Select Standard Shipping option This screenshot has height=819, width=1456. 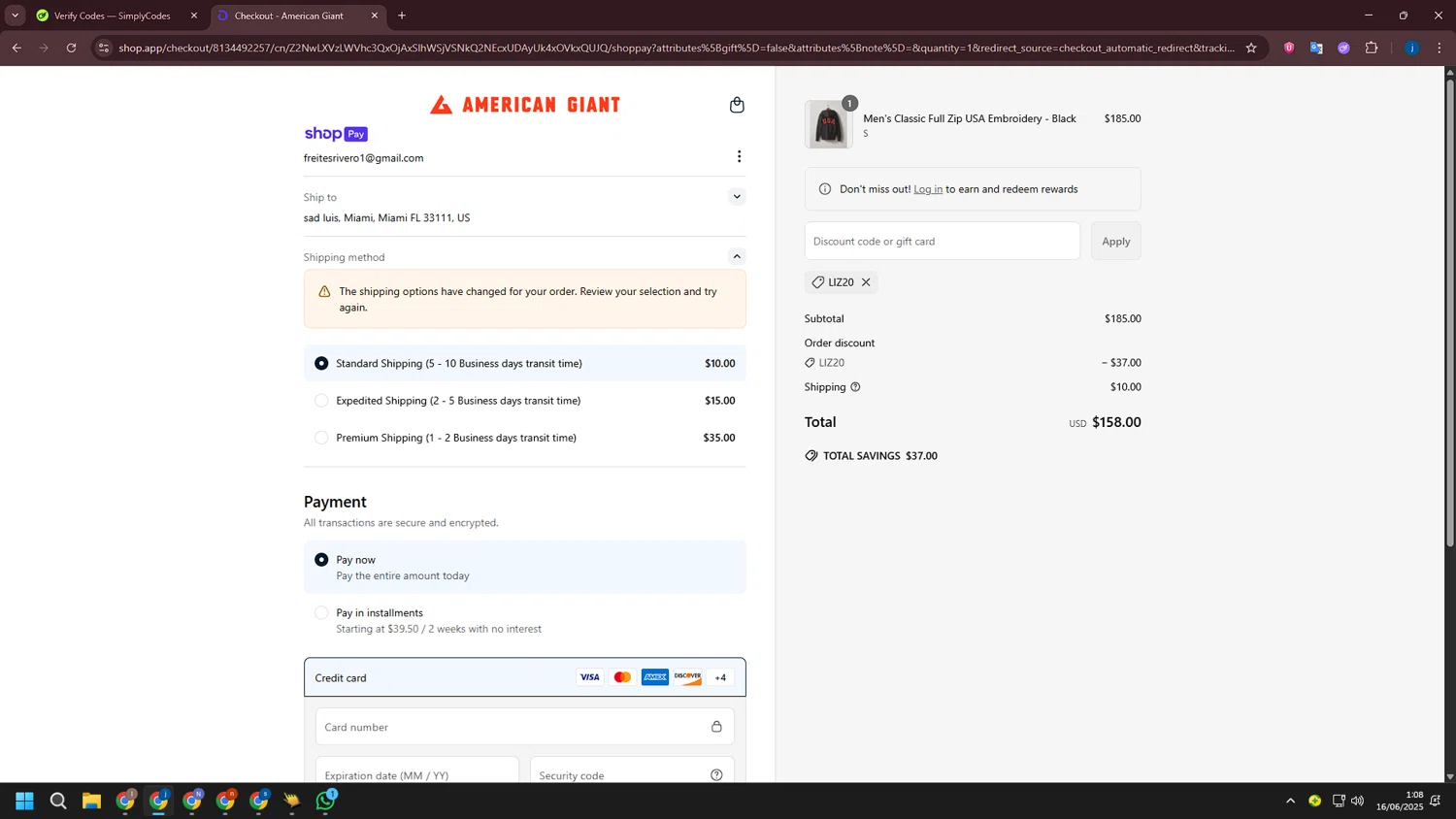pos(525,363)
